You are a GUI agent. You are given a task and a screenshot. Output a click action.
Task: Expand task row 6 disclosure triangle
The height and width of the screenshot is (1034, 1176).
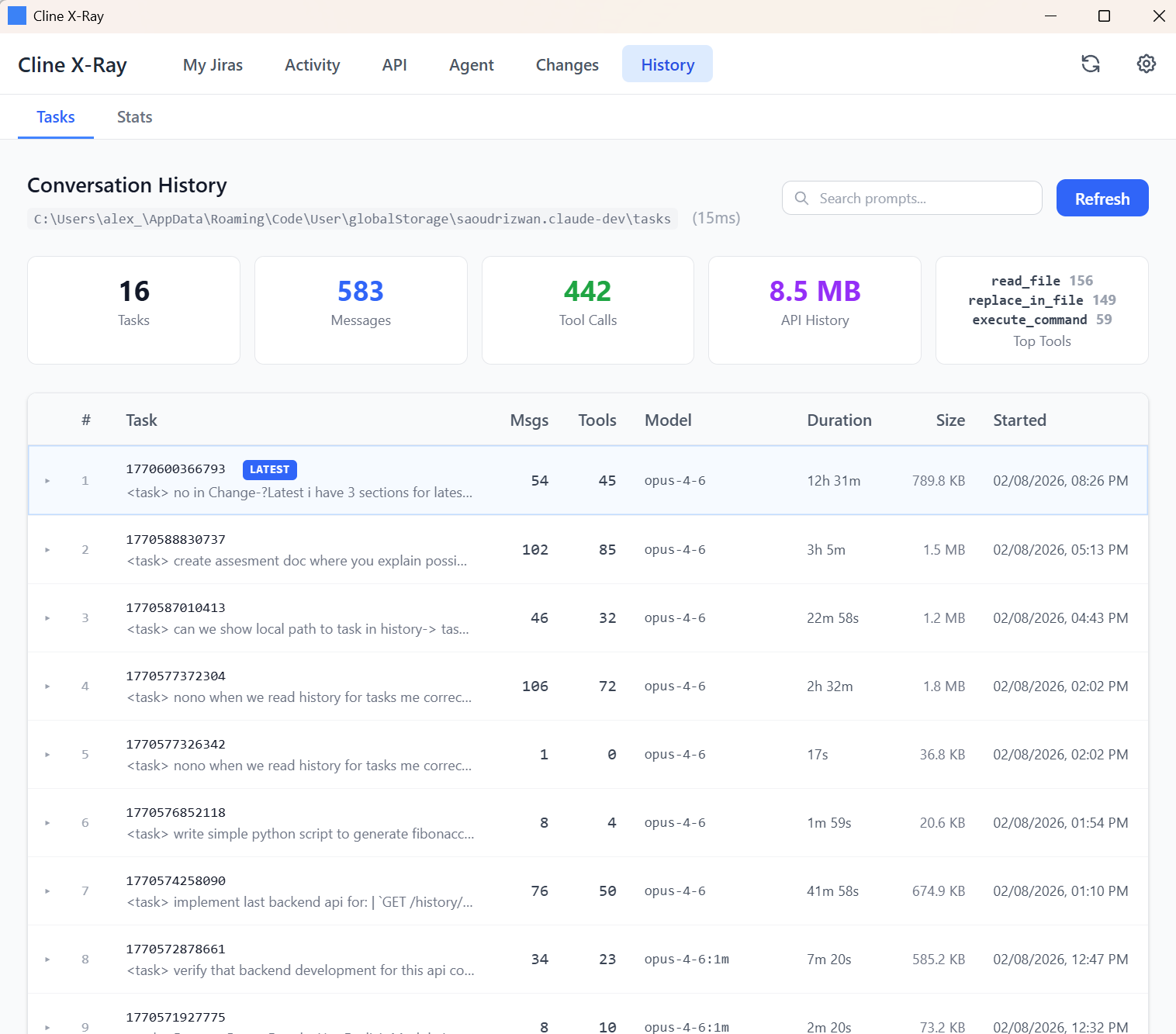tap(47, 823)
